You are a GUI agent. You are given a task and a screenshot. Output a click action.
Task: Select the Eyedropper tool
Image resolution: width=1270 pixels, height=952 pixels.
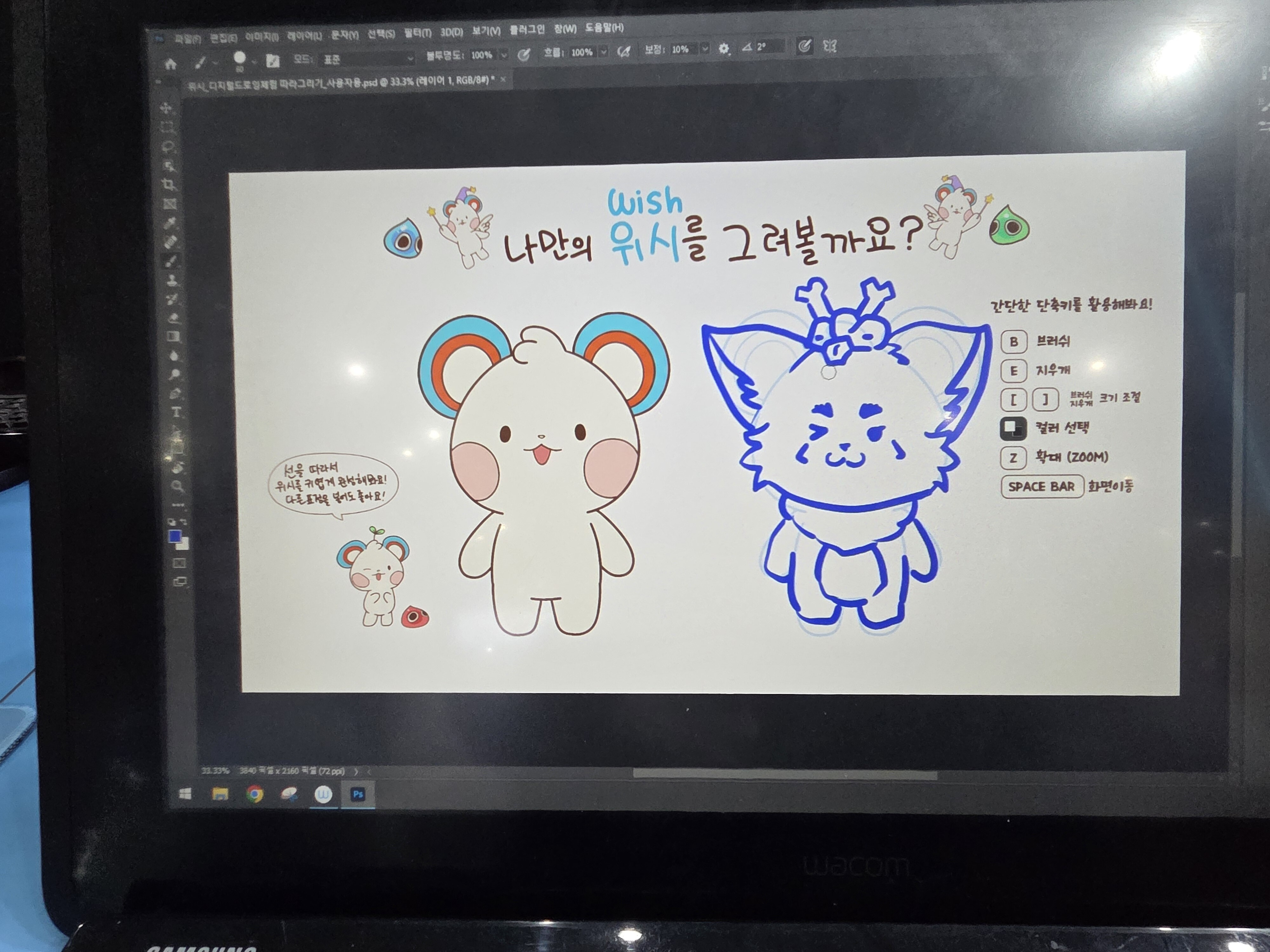tap(170, 223)
